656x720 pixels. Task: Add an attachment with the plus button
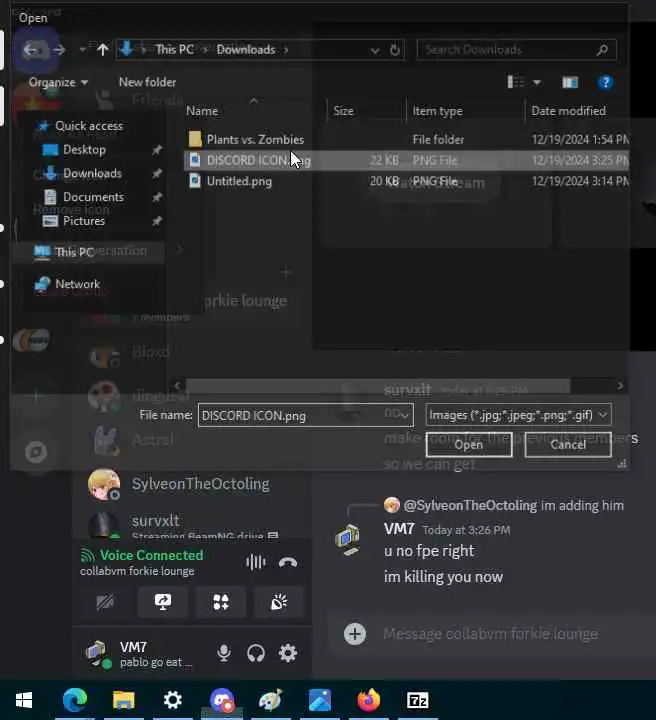point(355,634)
